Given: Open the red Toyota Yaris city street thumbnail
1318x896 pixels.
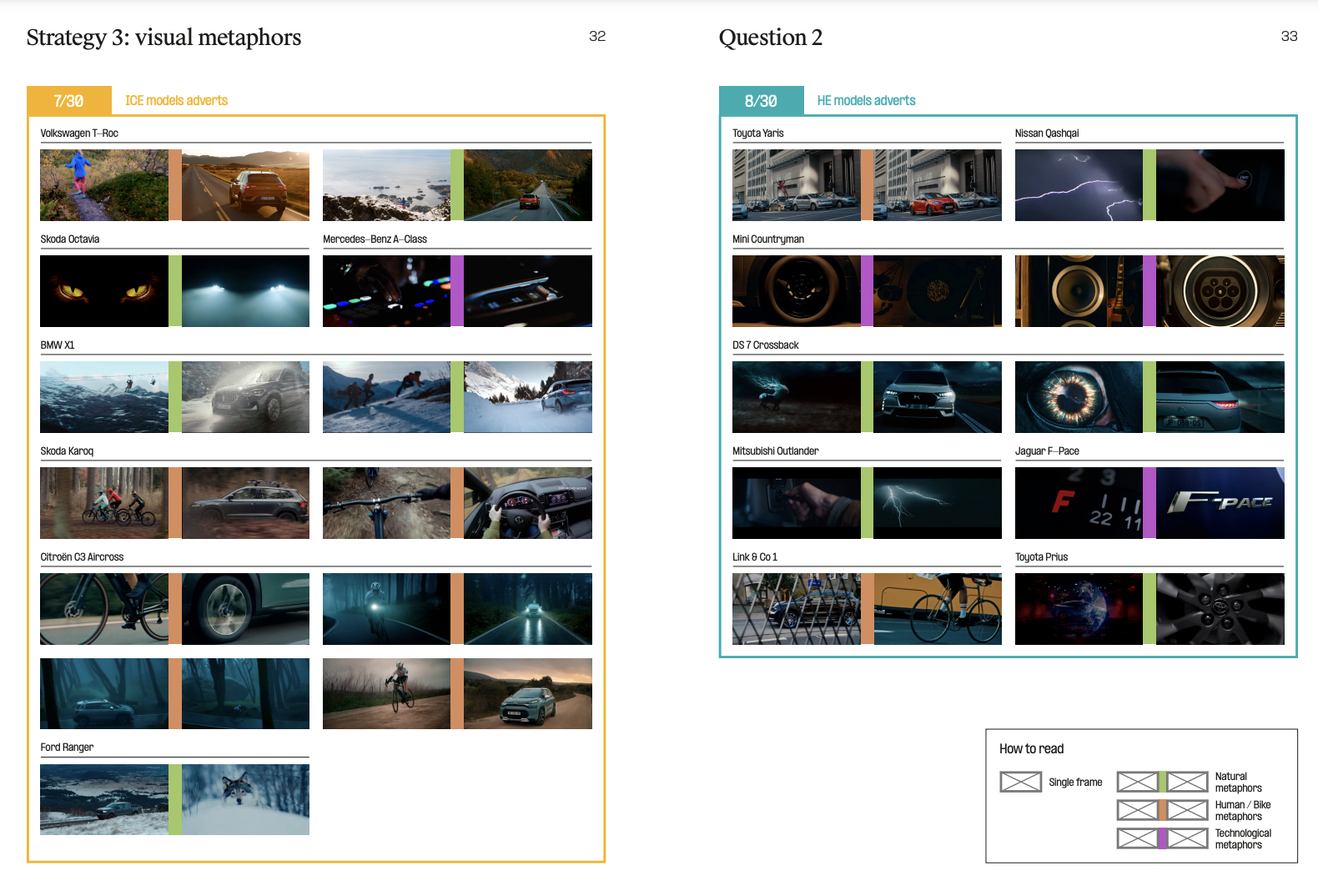Looking at the screenshot, I should [938, 185].
